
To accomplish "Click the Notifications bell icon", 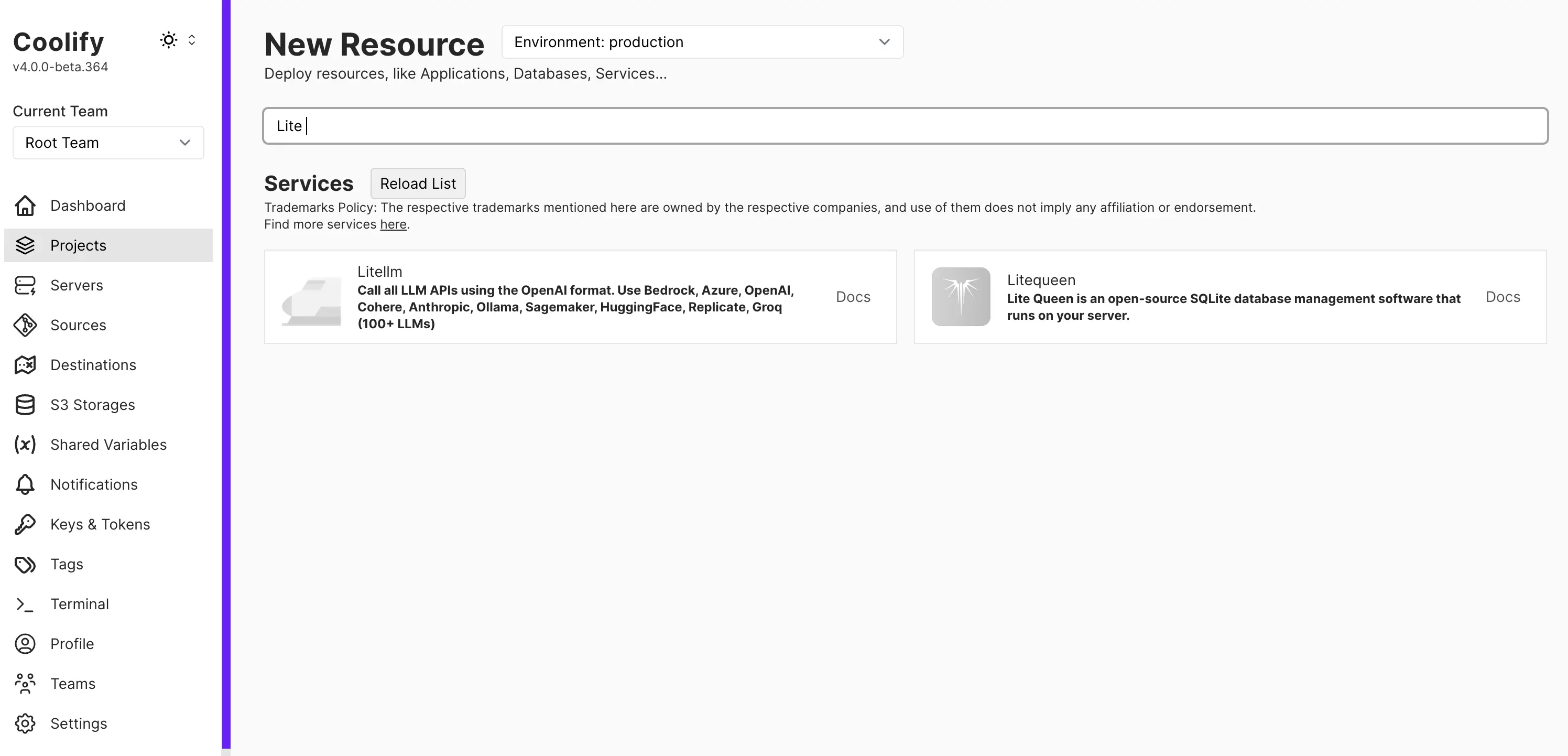I will coord(25,484).
